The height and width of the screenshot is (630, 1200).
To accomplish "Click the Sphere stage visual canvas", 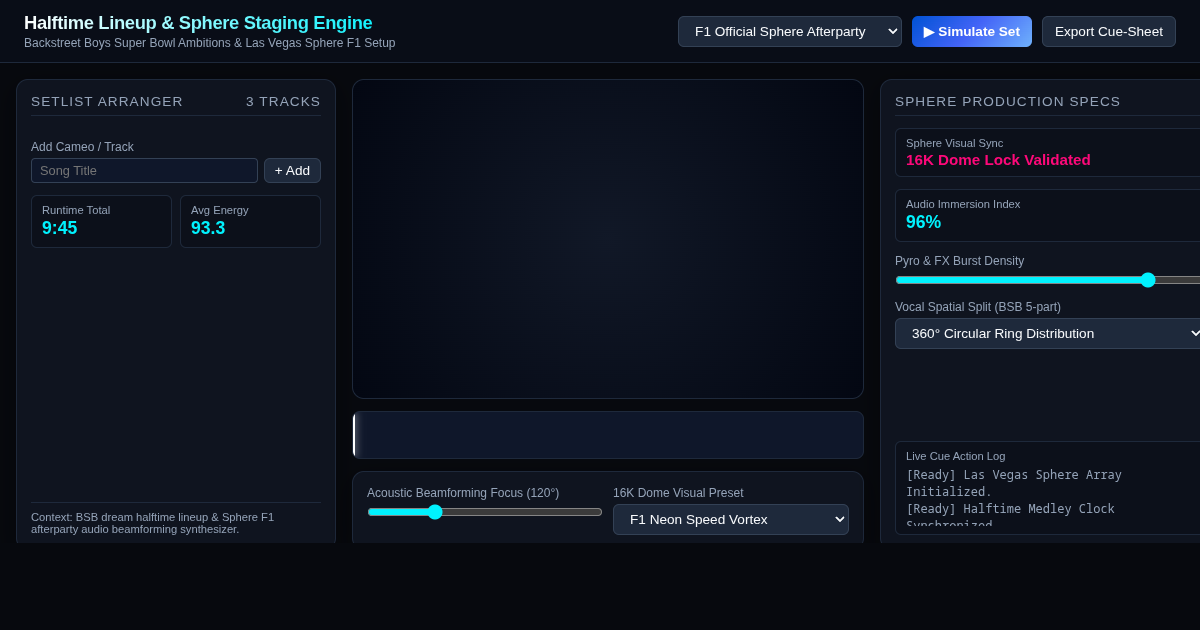I will point(608,239).
